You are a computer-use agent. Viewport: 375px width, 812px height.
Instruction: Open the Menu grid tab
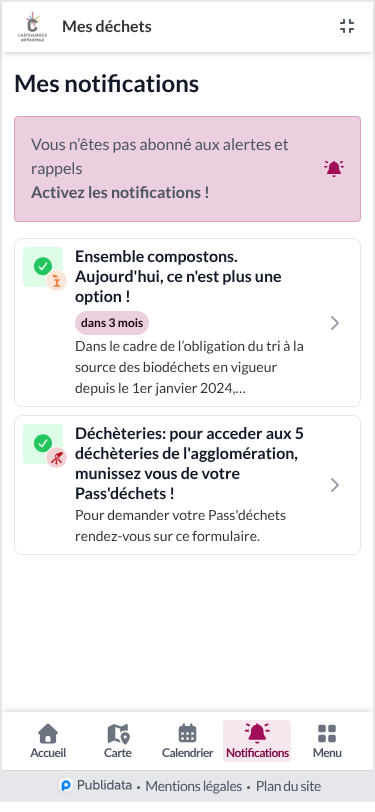327,741
